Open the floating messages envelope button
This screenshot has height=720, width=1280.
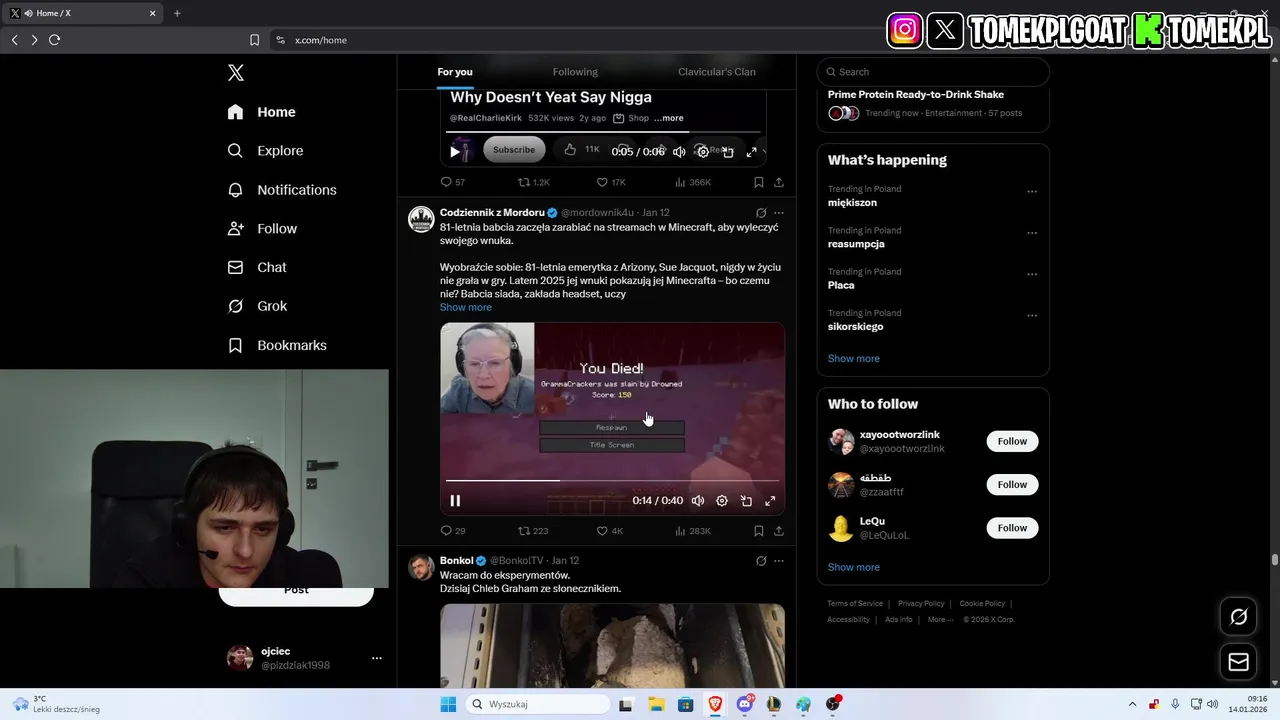tap(1238, 662)
